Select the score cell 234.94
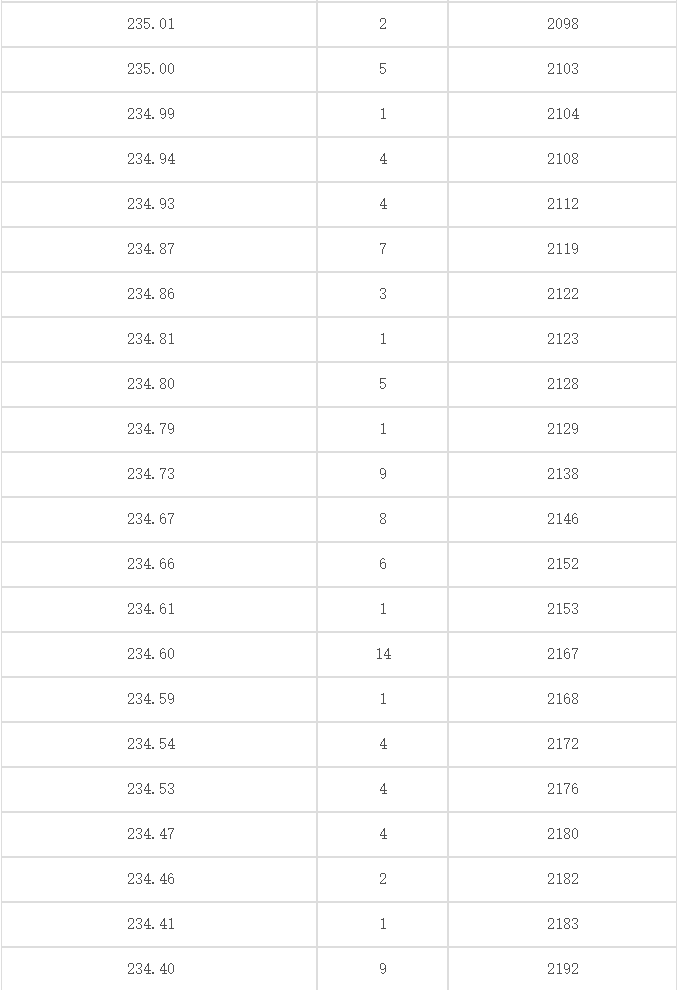Image resolution: width=678 pixels, height=990 pixels. pyautogui.click(x=151, y=159)
